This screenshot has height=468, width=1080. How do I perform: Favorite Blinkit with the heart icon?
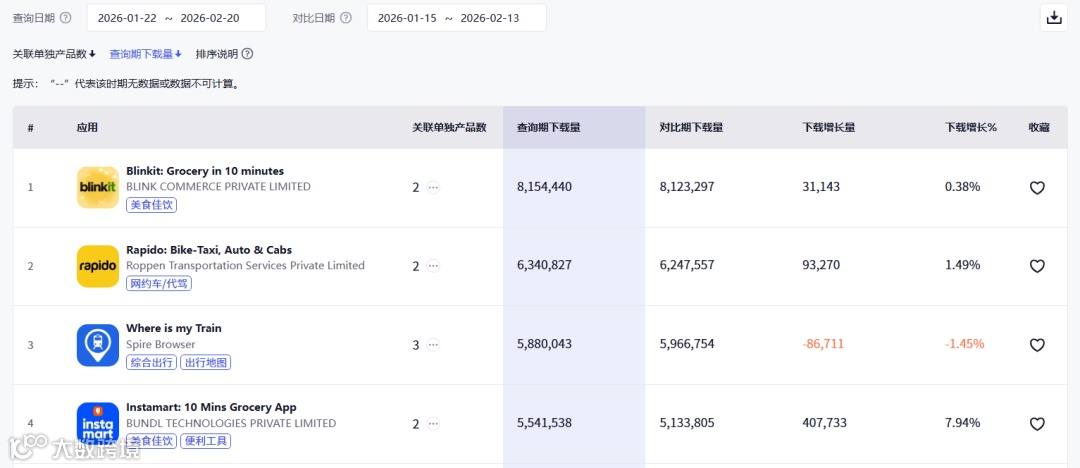point(1037,188)
